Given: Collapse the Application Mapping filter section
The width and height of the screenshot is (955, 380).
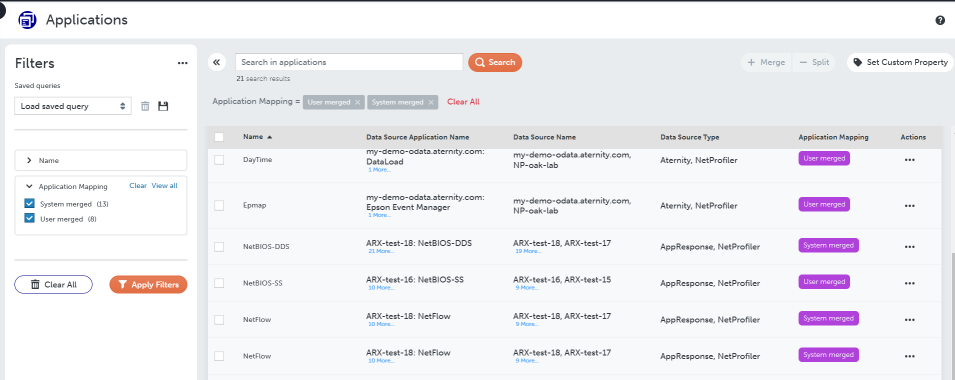Looking at the screenshot, I should point(29,187).
